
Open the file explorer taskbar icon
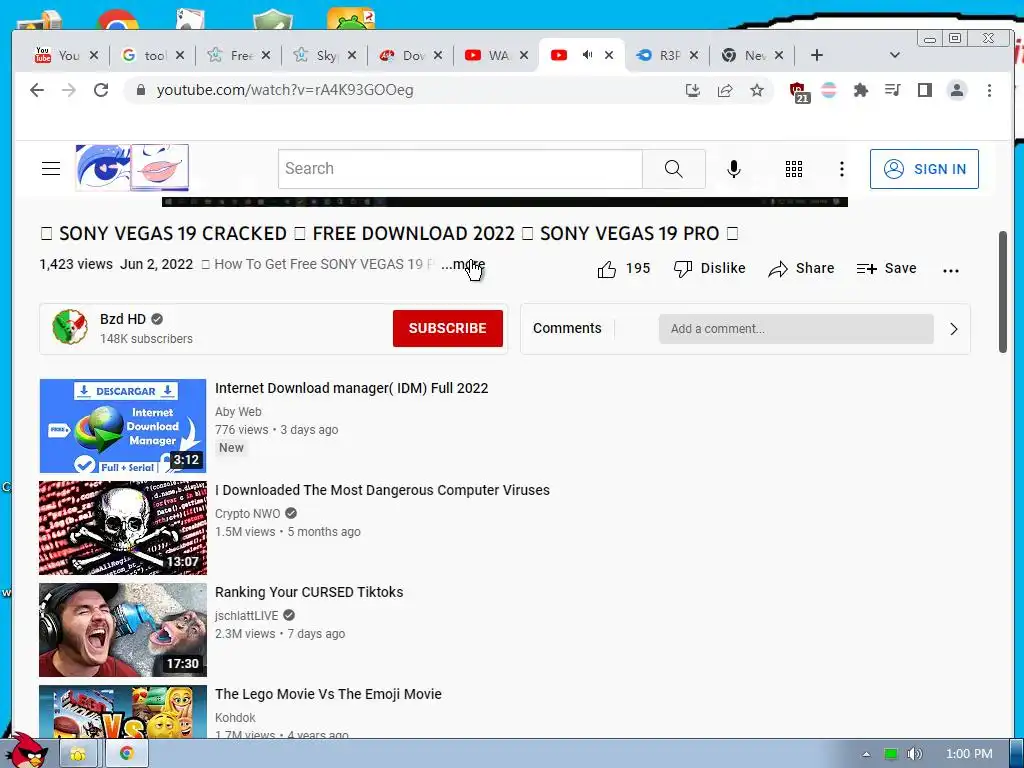coord(78,754)
